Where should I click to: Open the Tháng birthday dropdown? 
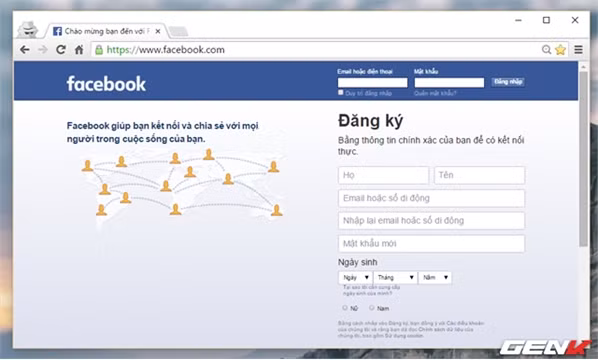coord(395,277)
